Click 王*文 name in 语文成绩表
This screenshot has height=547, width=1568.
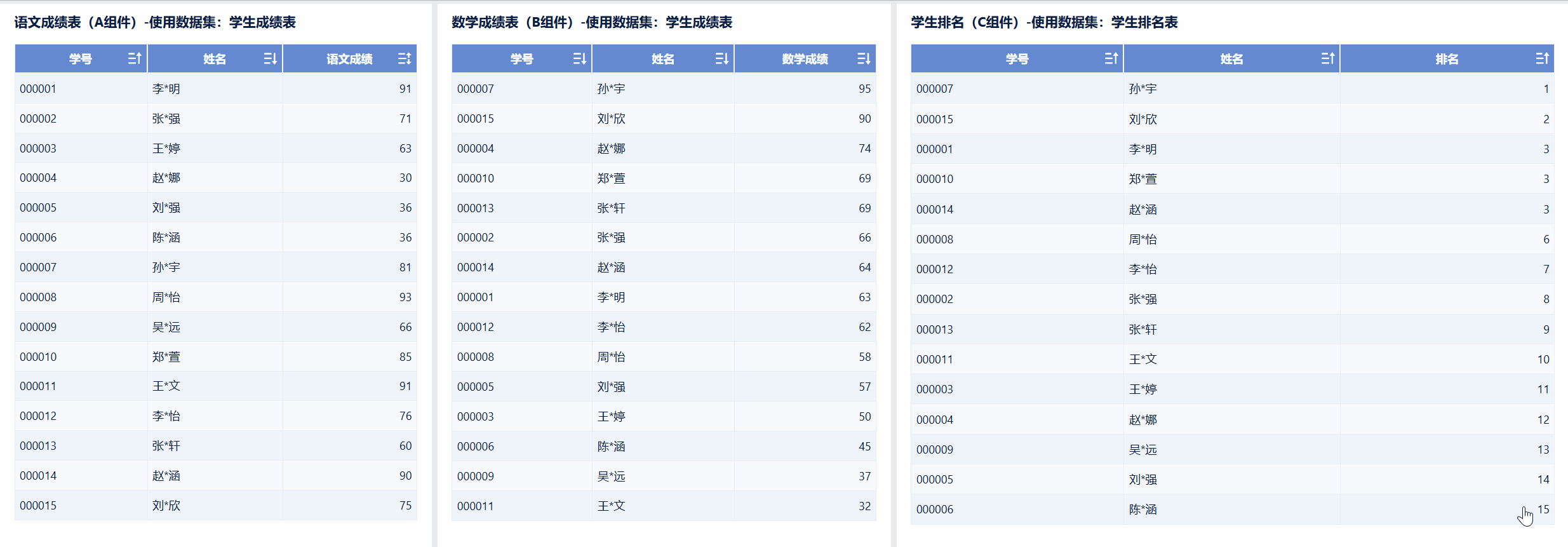pos(166,386)
